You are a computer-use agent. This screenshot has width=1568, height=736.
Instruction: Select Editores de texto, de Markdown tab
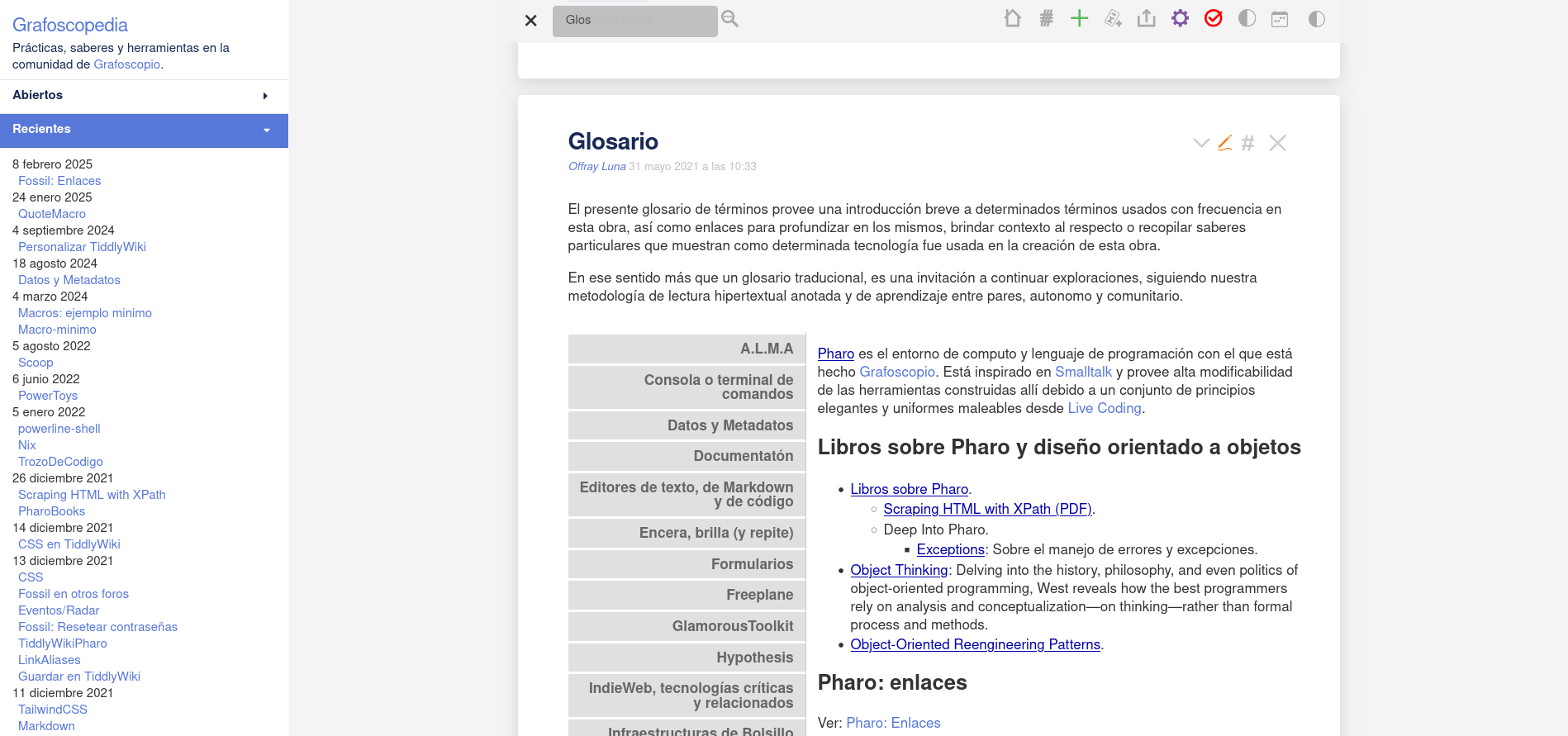(687, 494)
